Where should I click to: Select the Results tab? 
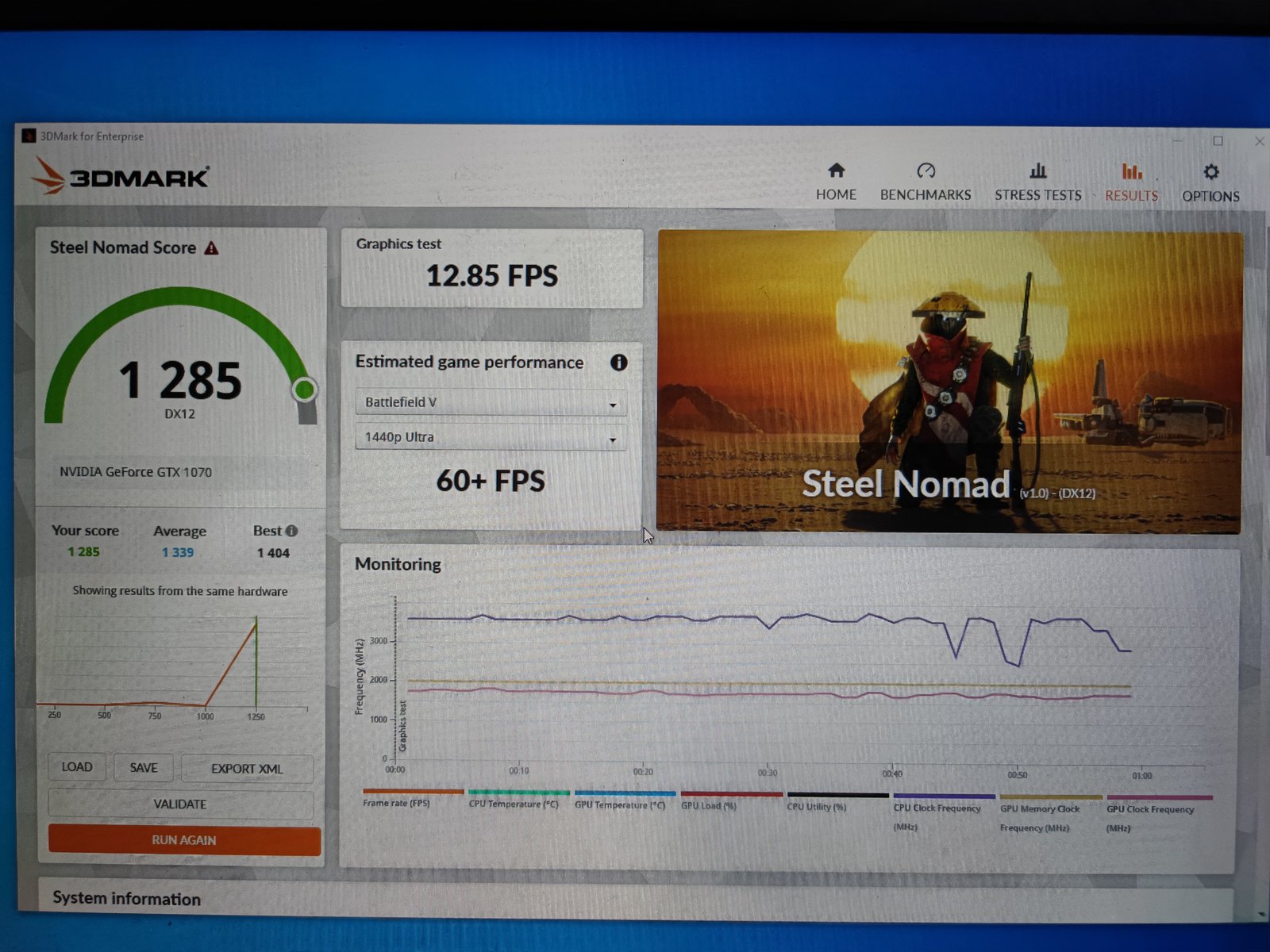1132,182
